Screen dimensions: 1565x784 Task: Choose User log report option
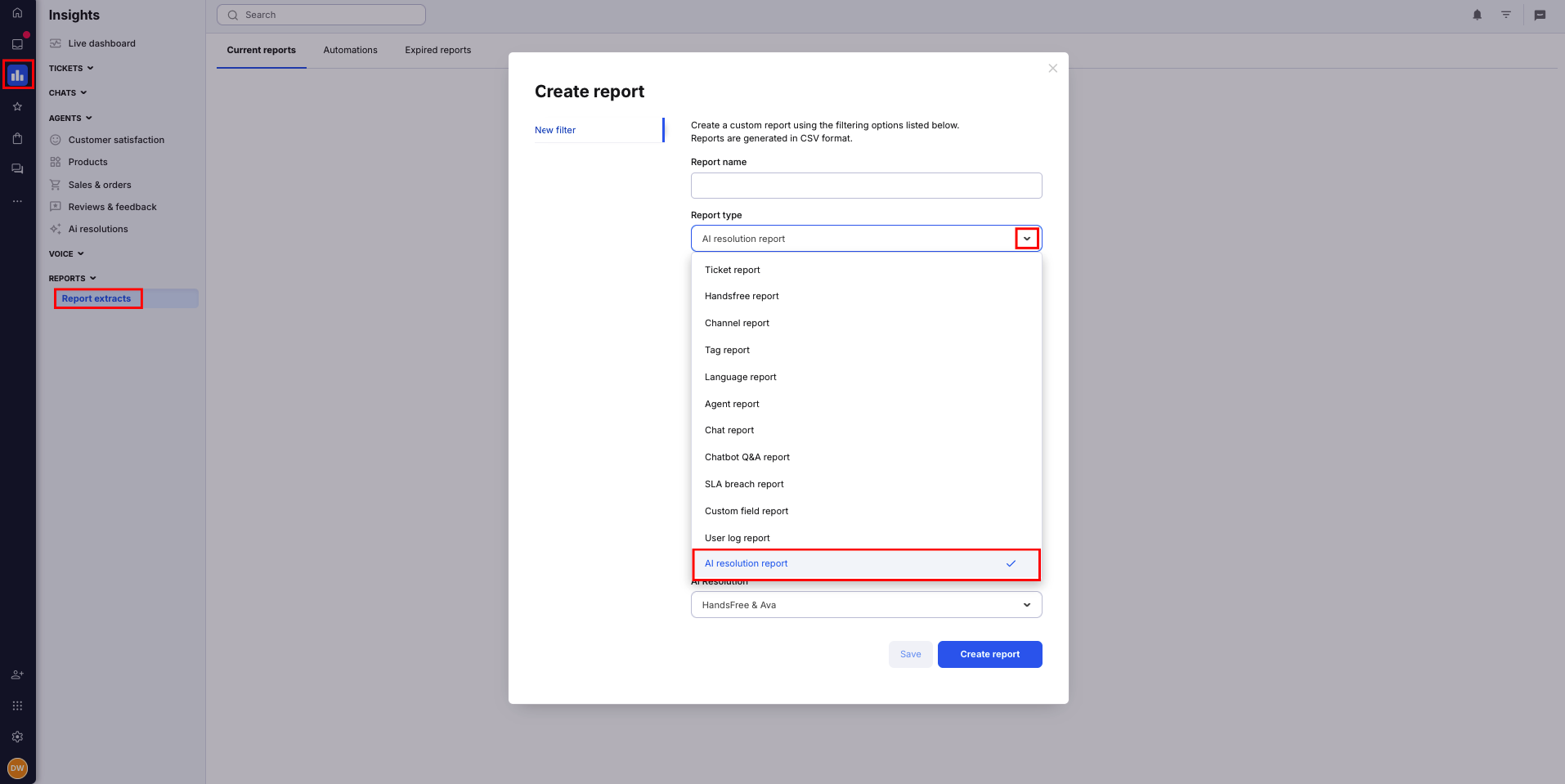[867, 538]
